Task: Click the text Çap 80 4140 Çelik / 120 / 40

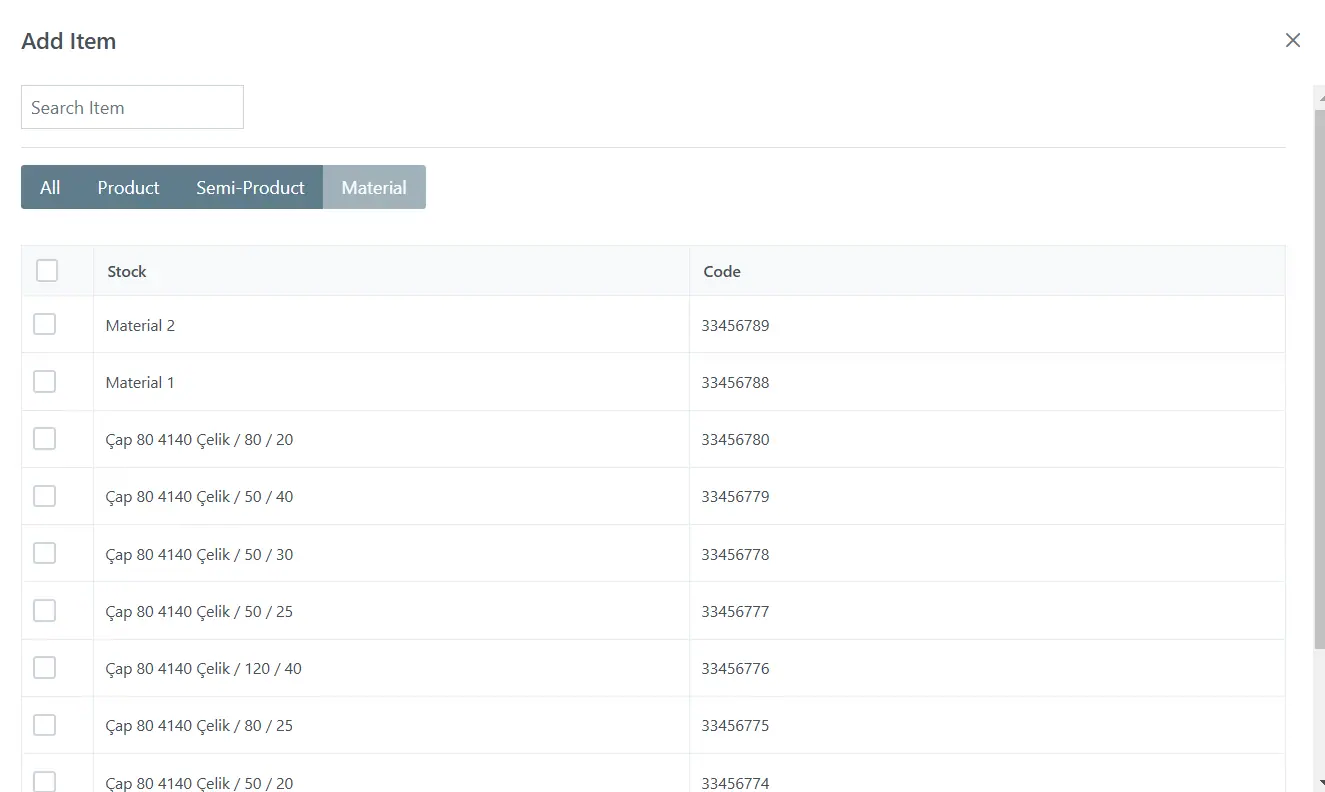Action: click(203, 668)
